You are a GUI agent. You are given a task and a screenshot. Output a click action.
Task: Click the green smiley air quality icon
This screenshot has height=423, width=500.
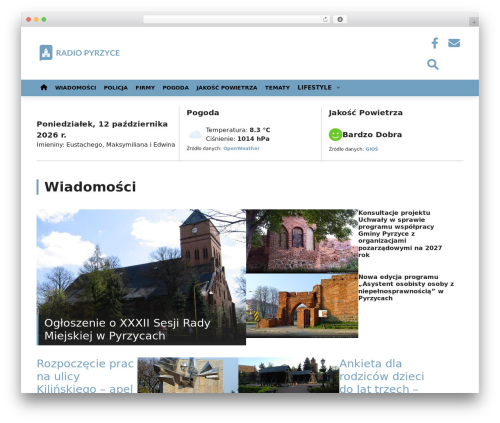[335, 135]
